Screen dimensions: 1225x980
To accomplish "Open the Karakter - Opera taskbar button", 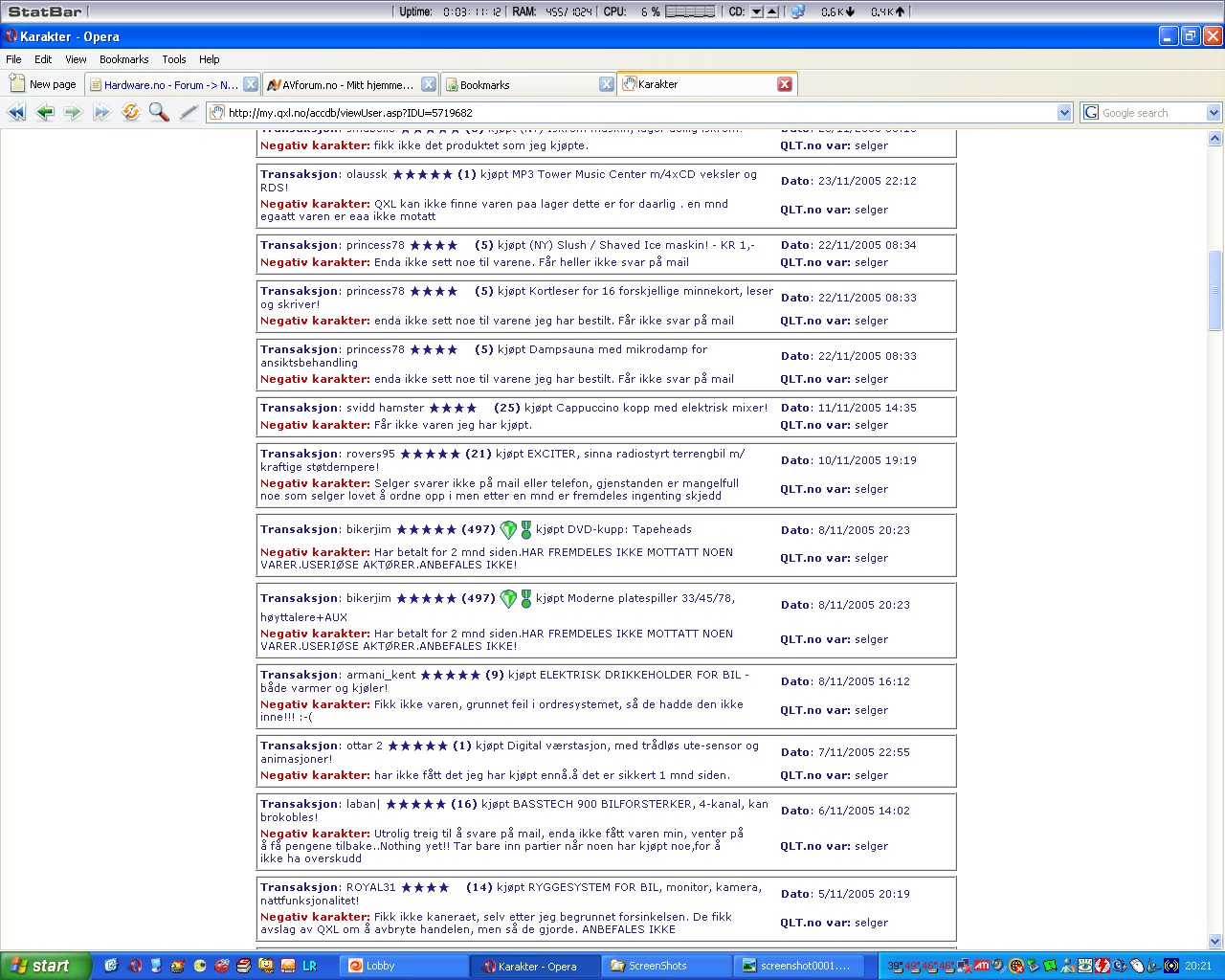I will [x=537, y=966].
